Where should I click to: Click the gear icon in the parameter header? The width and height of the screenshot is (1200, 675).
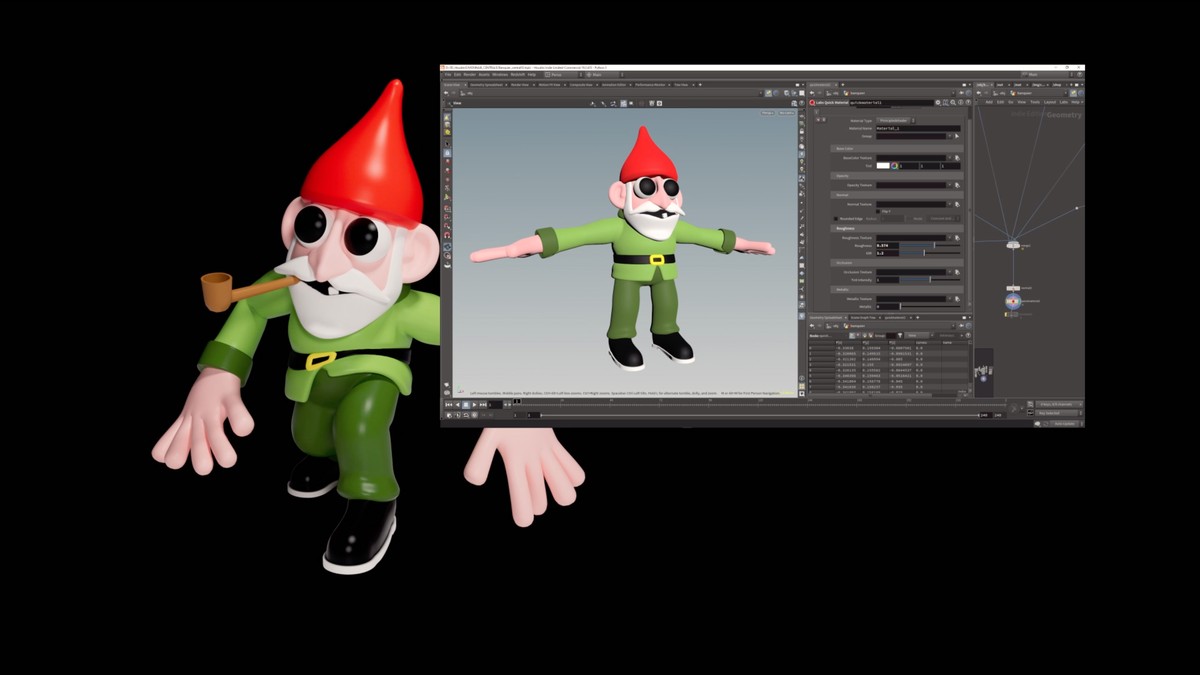tap(939, 102)
